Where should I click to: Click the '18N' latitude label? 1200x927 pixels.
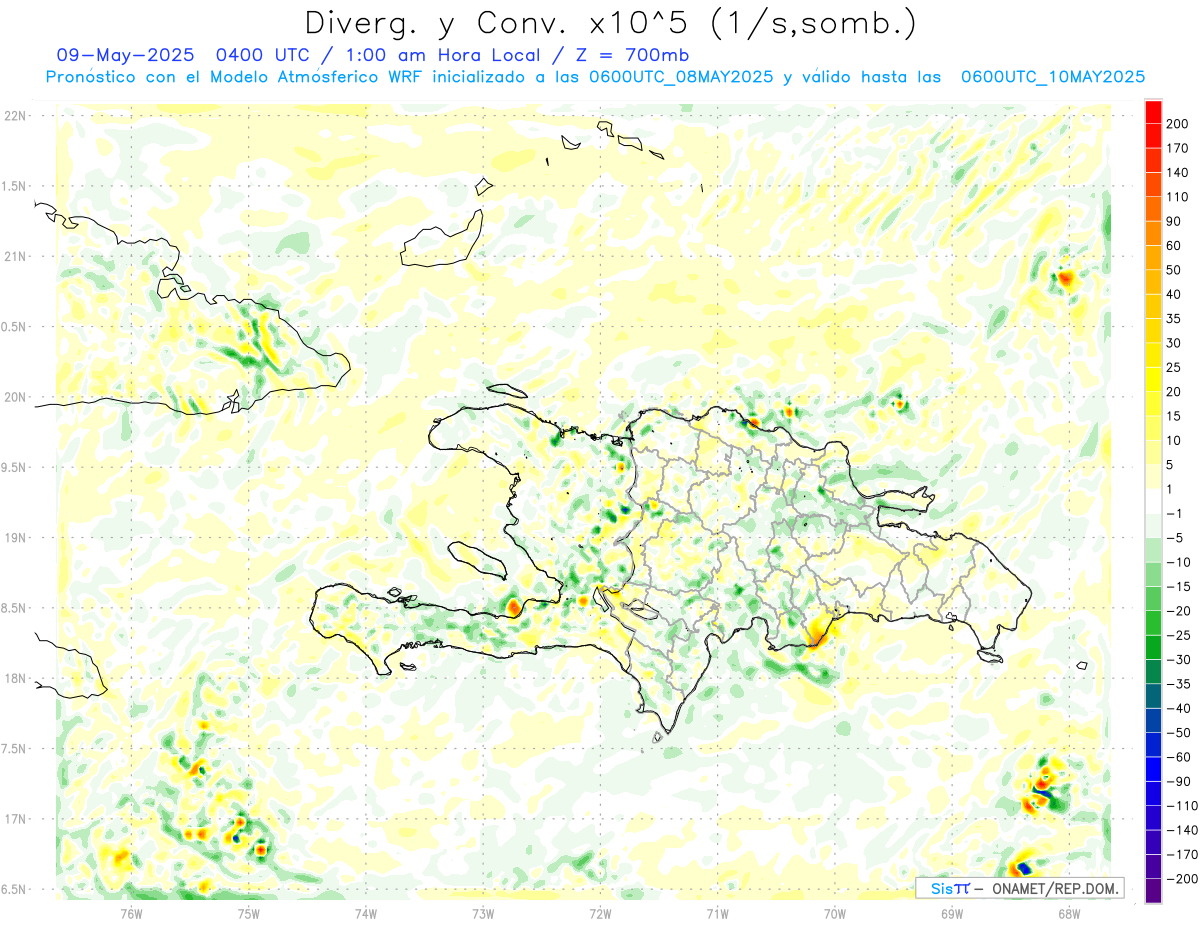[15, 678]
